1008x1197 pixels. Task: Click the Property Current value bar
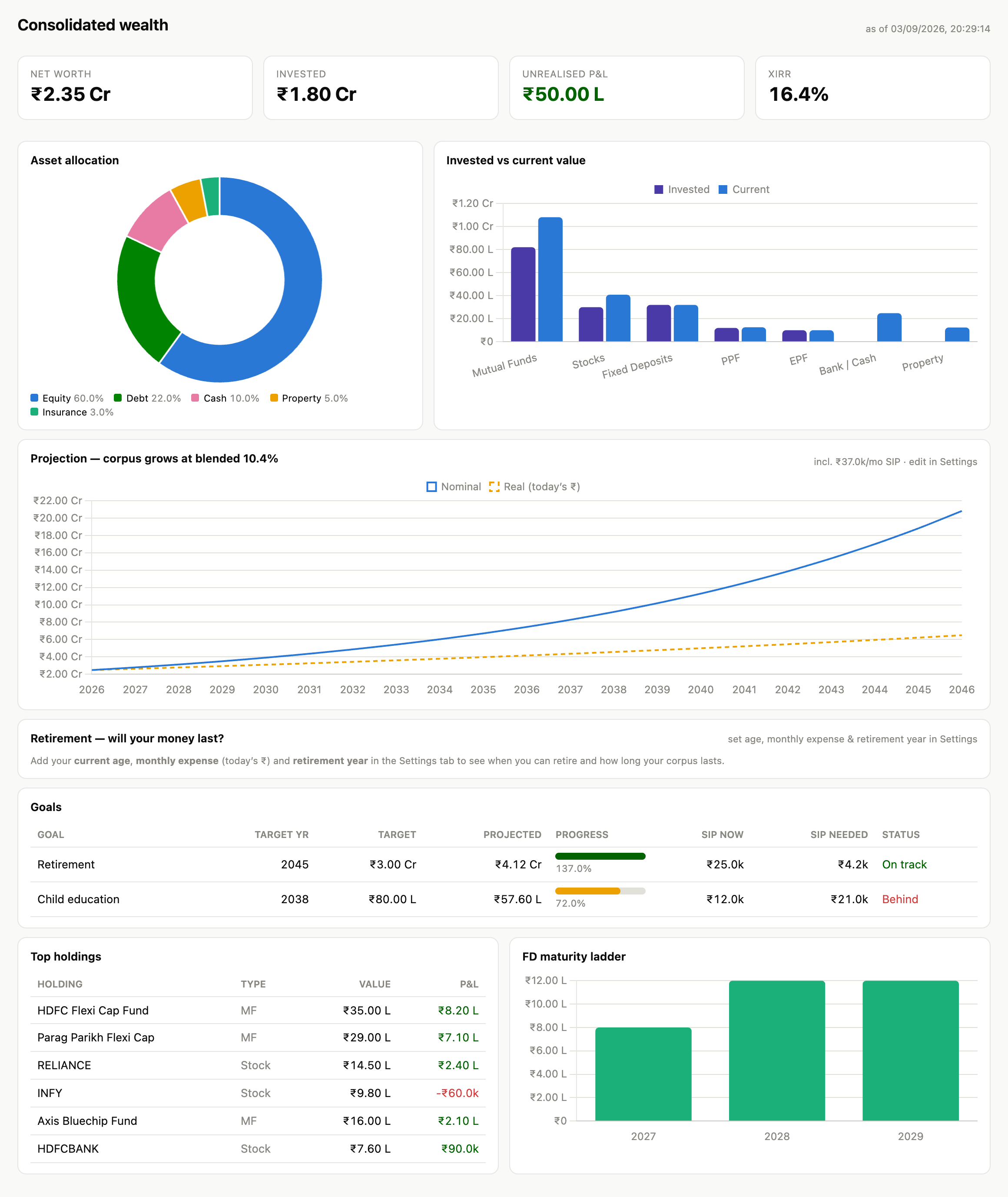957,334
